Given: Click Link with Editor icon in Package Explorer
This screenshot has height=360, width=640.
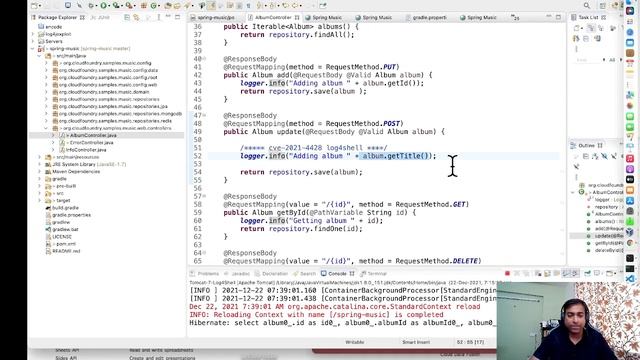Looking at the screenshot, I should [x=136, y=17].
